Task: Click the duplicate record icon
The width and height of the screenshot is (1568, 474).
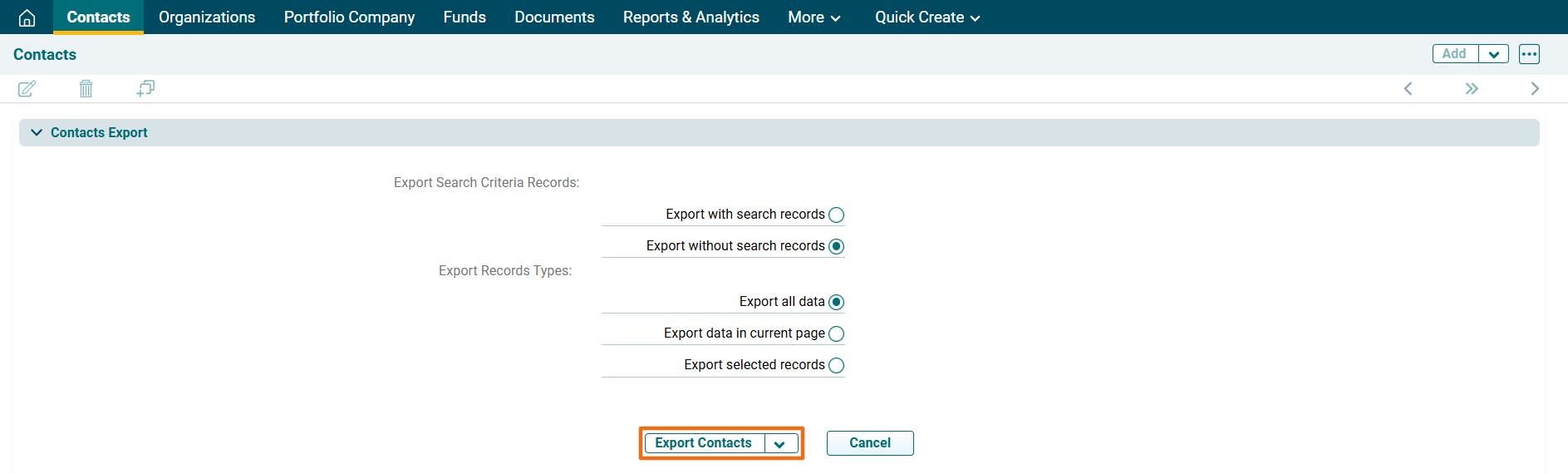Action: [x=145, y=89]
